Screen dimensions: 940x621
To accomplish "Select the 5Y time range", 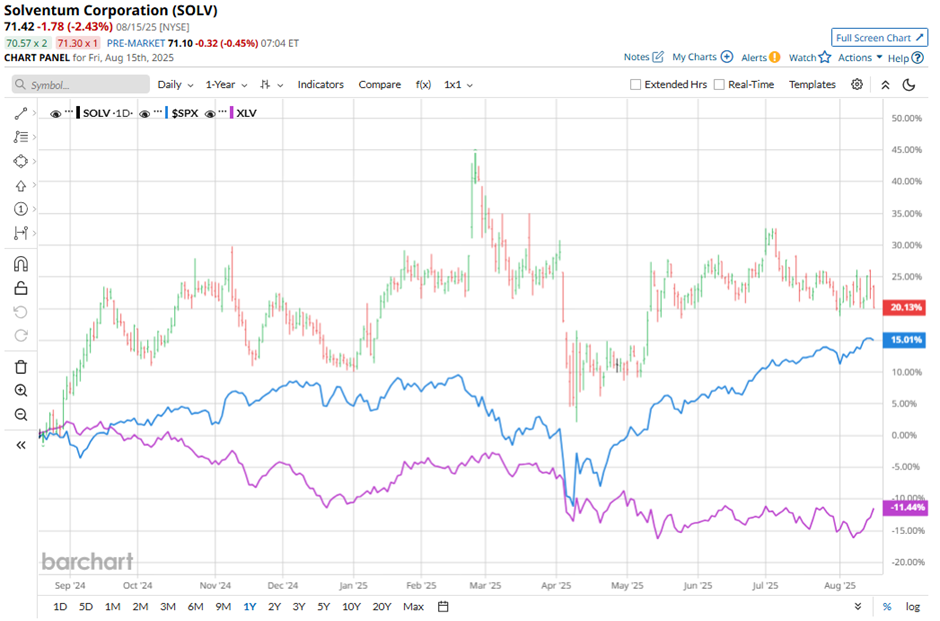I will click(324, 607).
